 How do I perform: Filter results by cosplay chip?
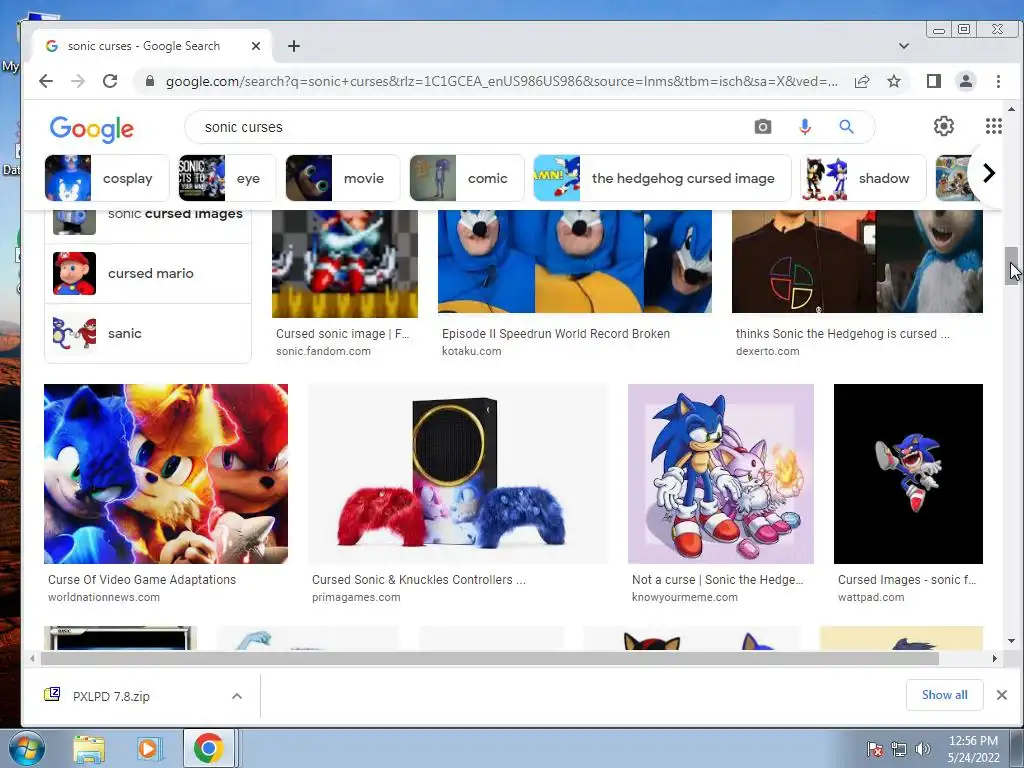pyautogui.click(x=107, y=178)
